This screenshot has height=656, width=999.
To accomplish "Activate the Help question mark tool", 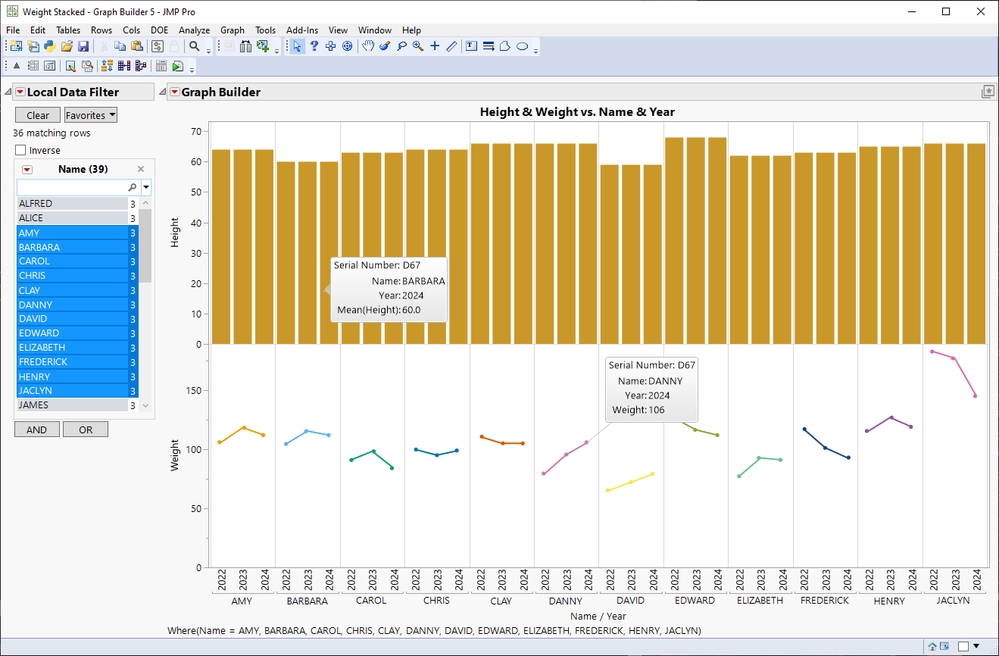I will point(314,47).
